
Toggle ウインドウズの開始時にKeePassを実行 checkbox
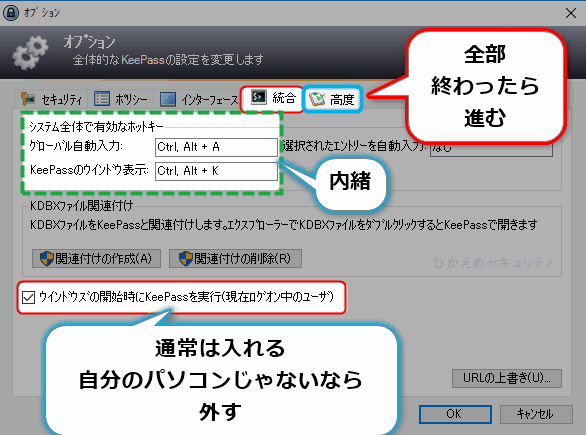[28, 297]
